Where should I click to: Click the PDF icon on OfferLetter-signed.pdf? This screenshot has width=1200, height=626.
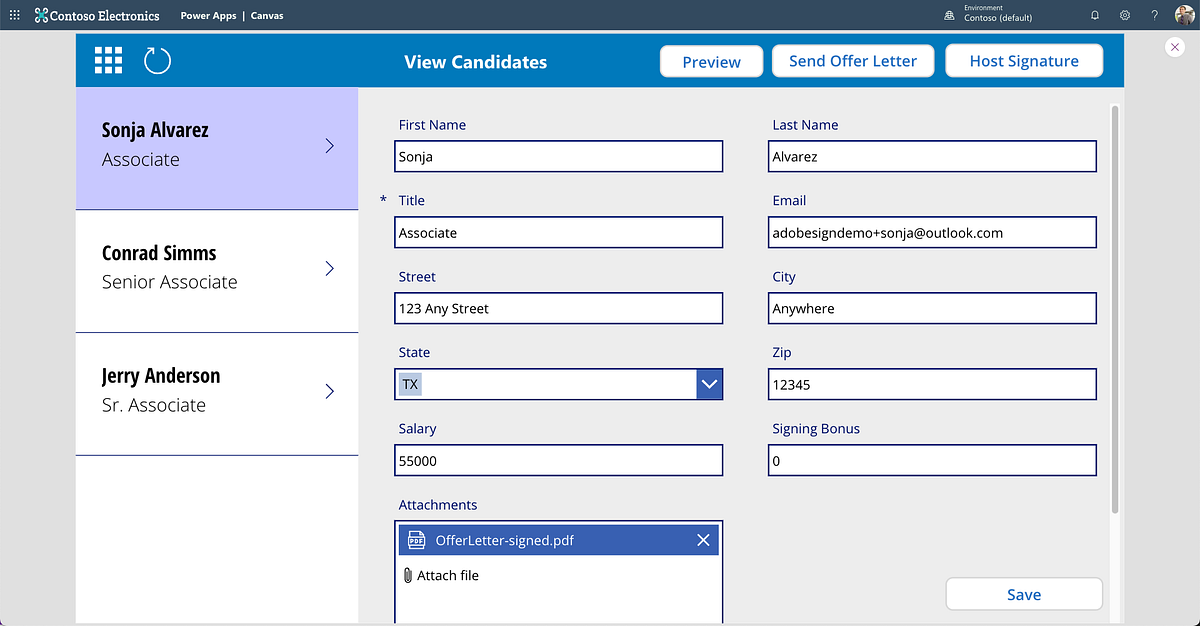click(417, 539)
